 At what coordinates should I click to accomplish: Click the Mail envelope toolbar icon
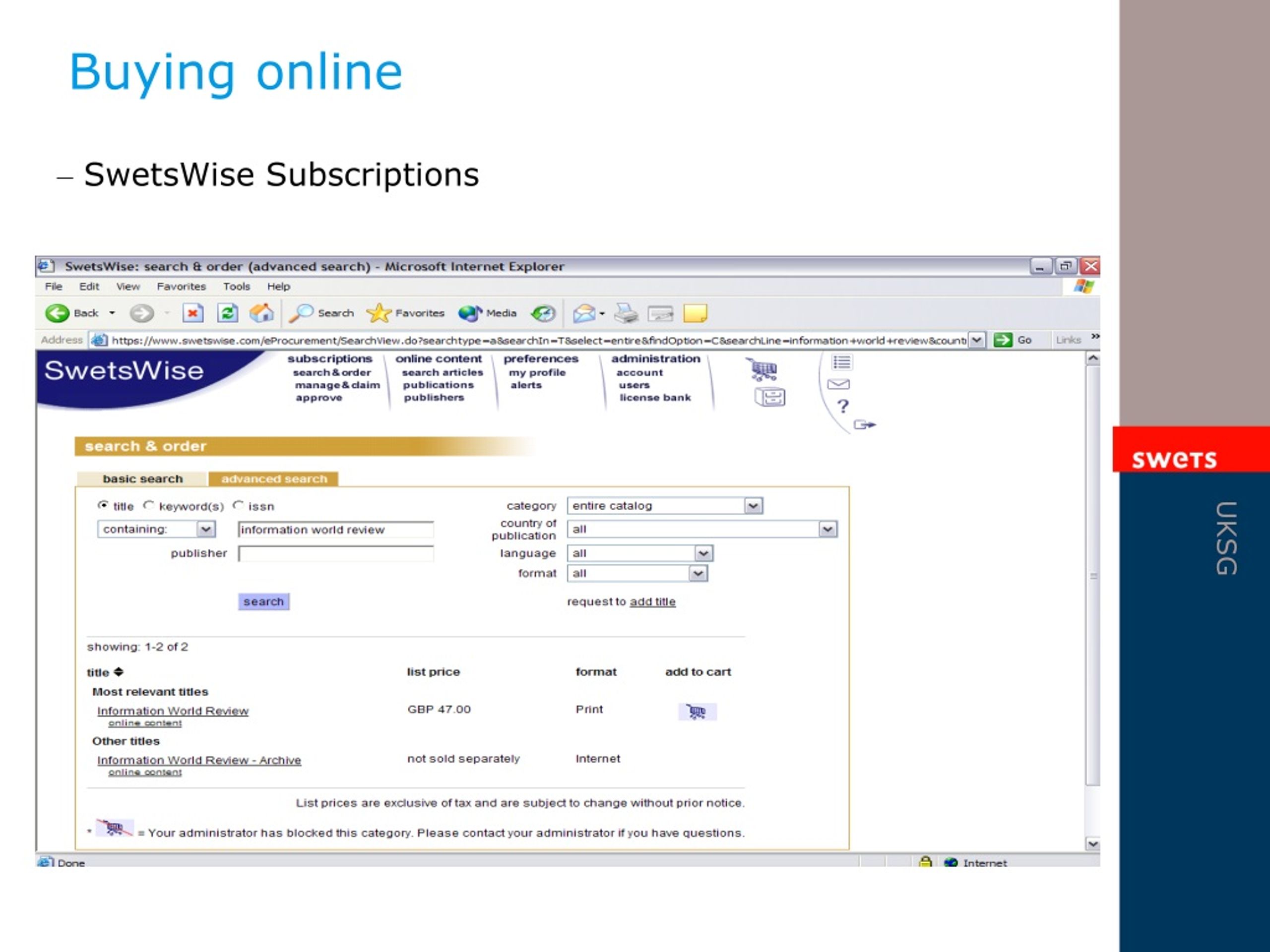tap(584, 313)
